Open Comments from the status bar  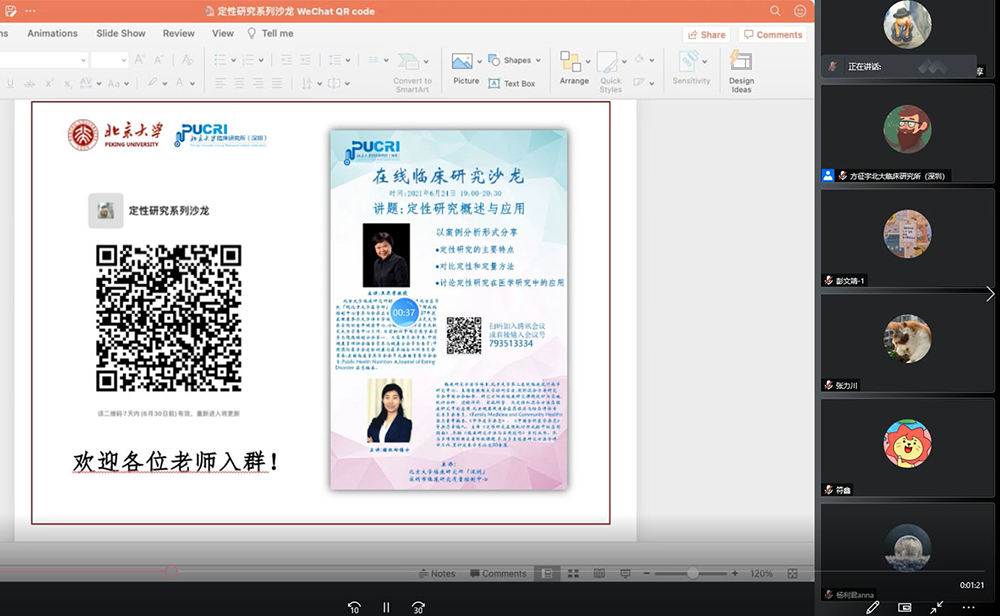pyautogui.click(x=498, y=573)
